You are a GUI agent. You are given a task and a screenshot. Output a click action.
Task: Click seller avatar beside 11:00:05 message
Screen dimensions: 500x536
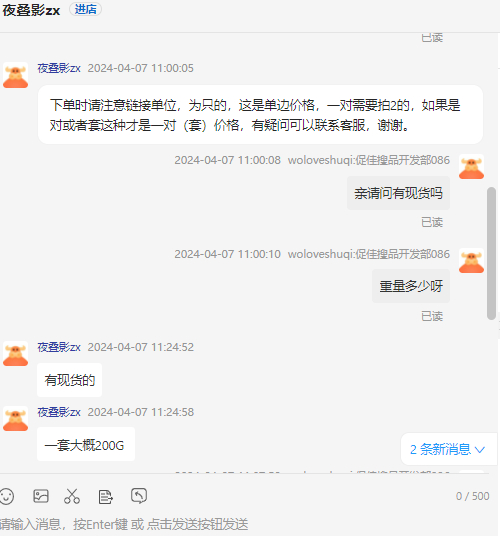tap(15, 75)
